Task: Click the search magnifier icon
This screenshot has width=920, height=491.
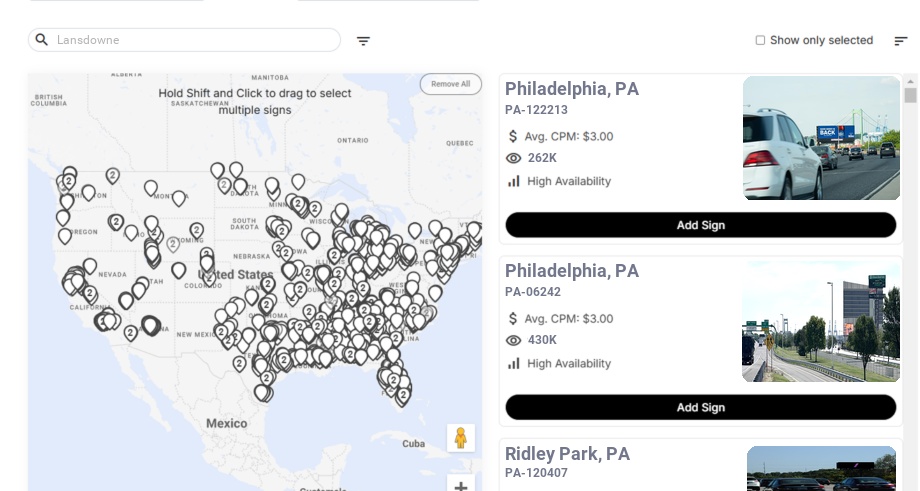Action: point(42,40)
